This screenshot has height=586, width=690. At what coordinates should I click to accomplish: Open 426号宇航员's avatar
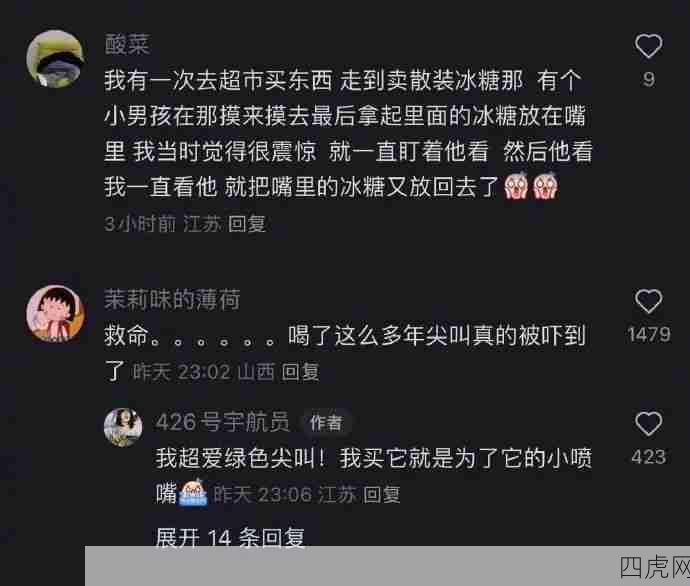[x=123, y=427]
